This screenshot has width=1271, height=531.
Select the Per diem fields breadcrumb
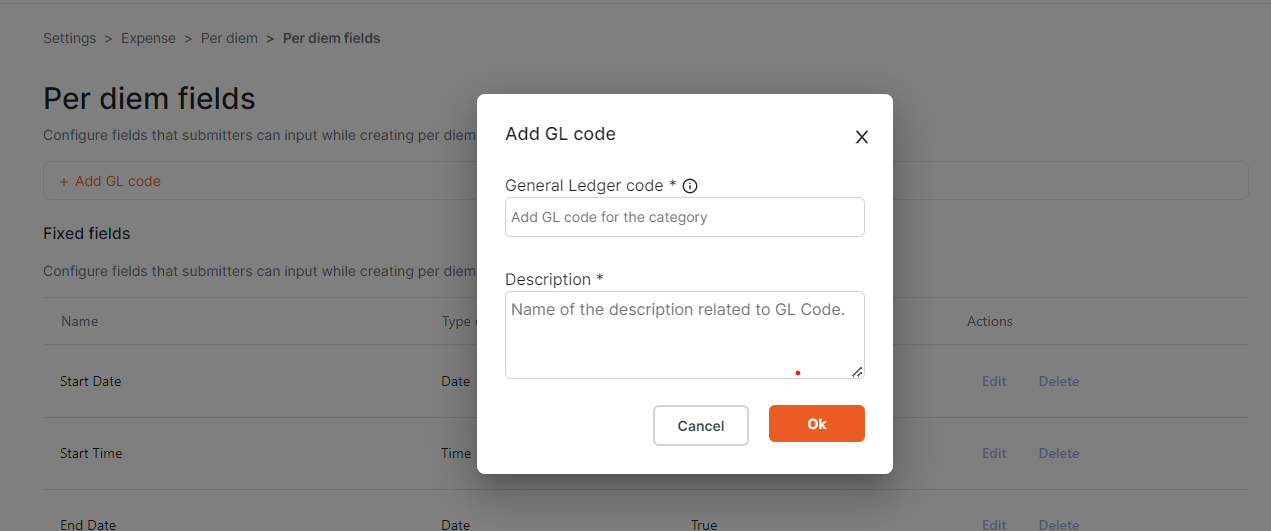[332, 38]
